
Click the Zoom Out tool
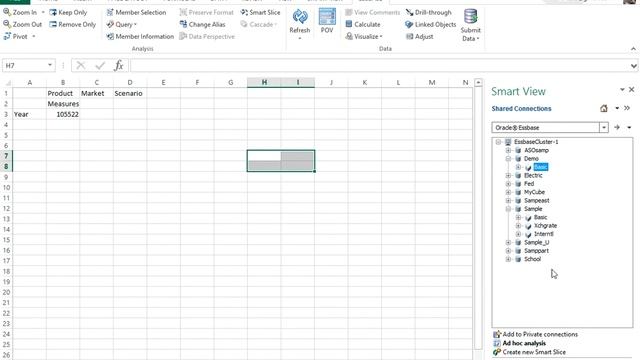[22, 24]
